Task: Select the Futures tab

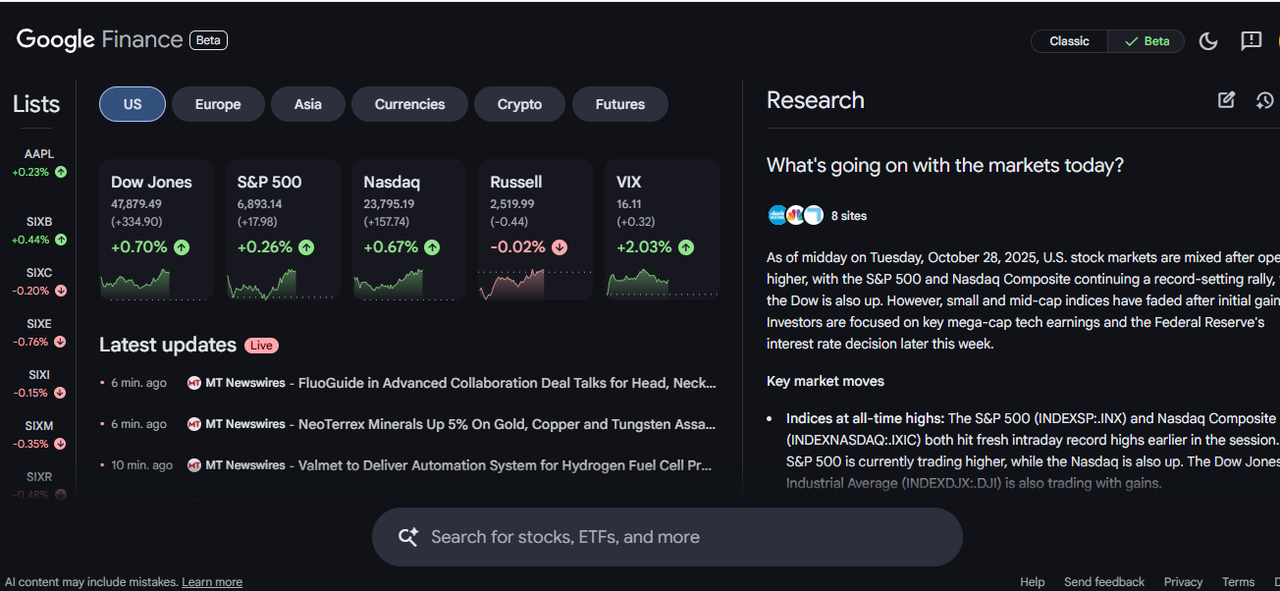Action: tap(620, 104)
